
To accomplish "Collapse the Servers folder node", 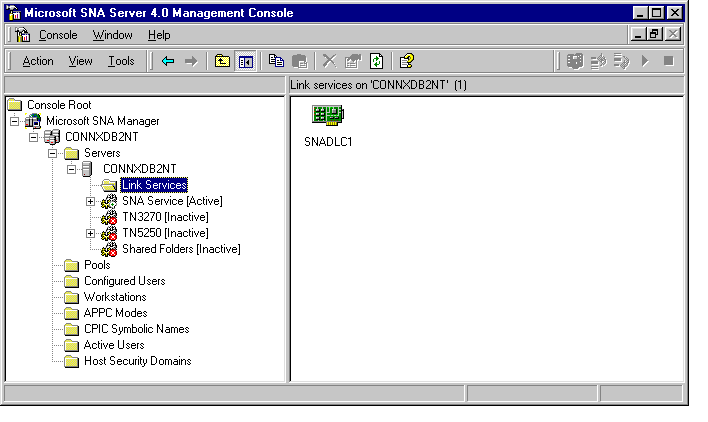I will (x=53, y=153).
